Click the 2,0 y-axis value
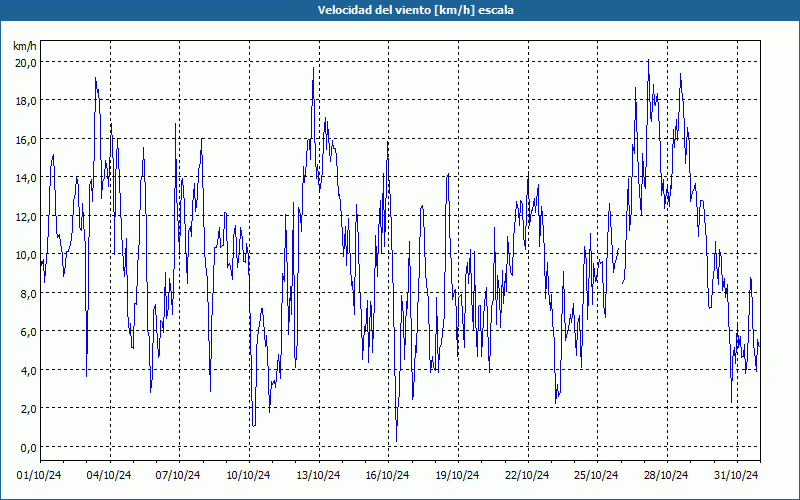Viewport: 800px width, 500px height. click(29, 409)
